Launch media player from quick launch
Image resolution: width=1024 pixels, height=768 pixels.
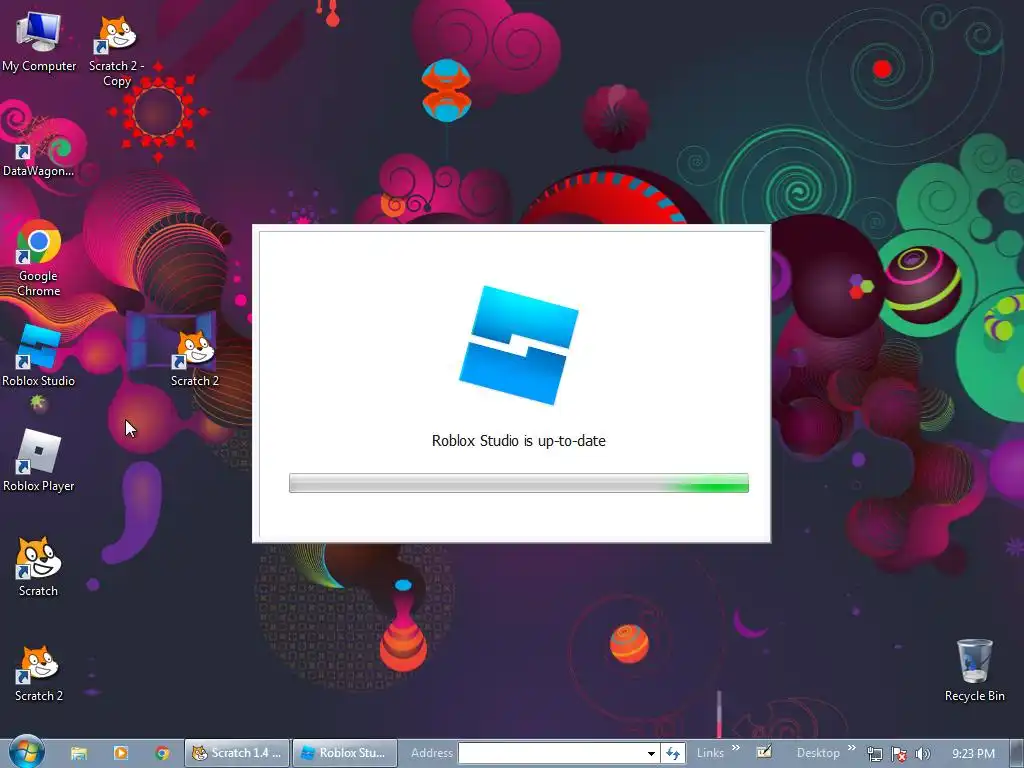click(121, 753)
